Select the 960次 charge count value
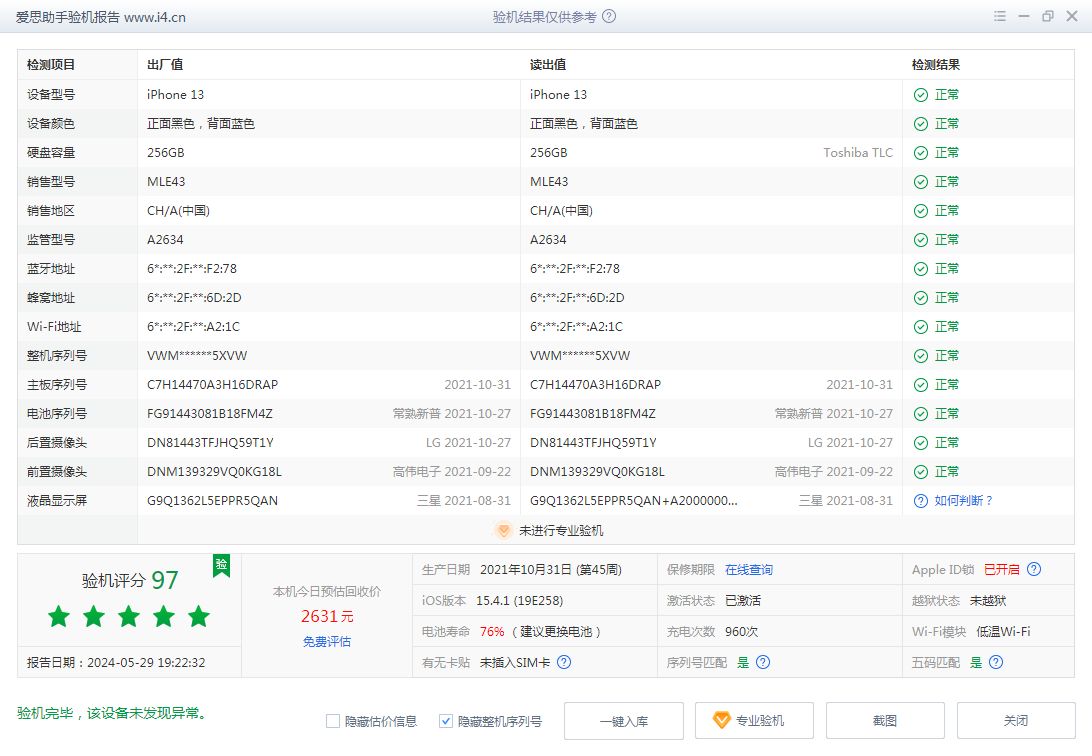This screenshot has height=756, width=1092. pos(741,631)
